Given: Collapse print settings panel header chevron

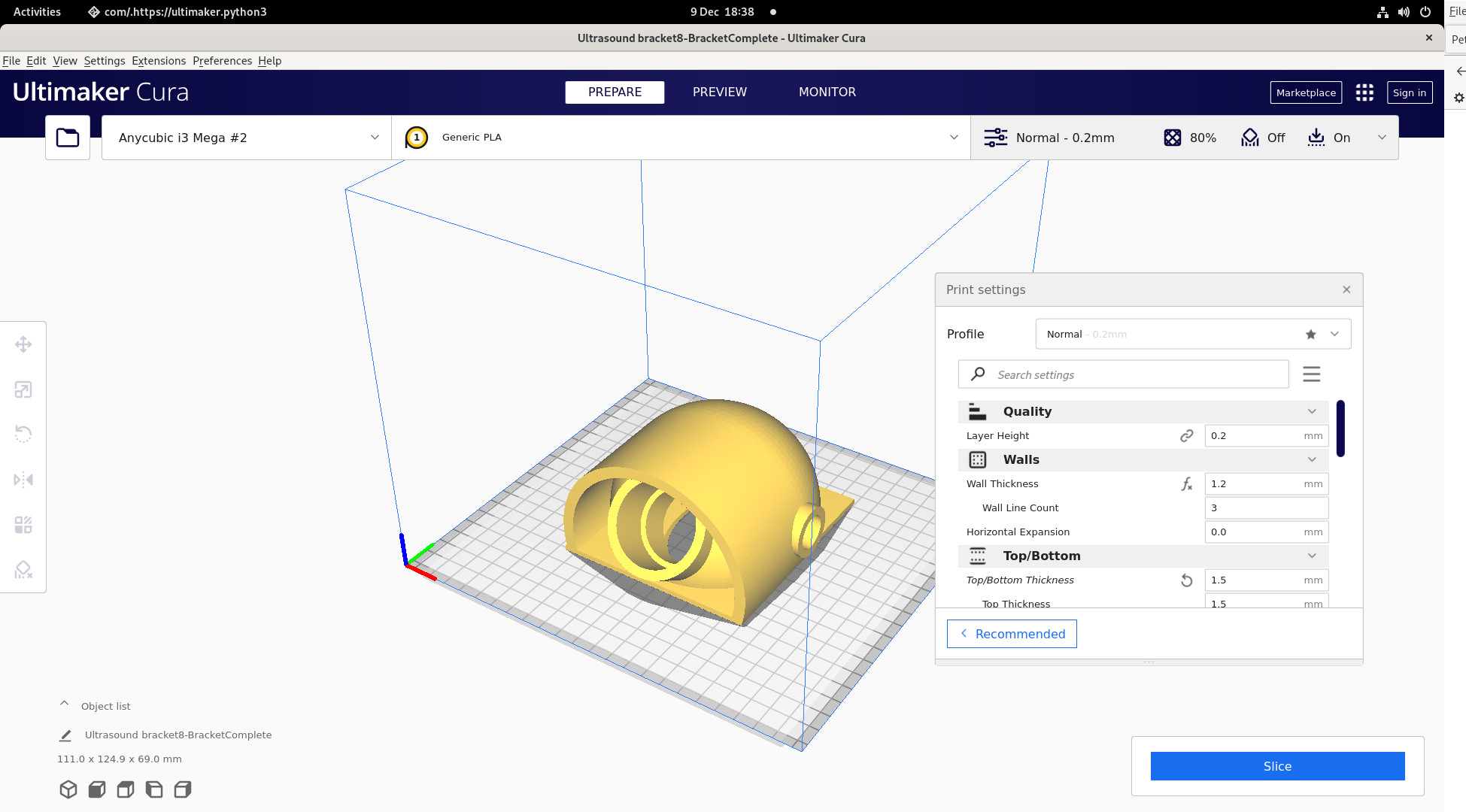Looking at the screenshot, I should tap(1382, 138).
